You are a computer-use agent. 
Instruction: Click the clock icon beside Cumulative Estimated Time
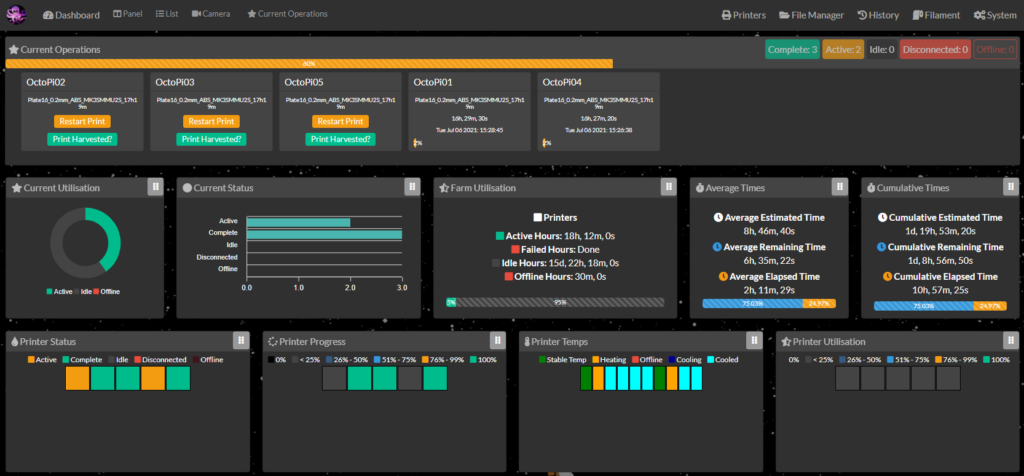click(882, 217)
